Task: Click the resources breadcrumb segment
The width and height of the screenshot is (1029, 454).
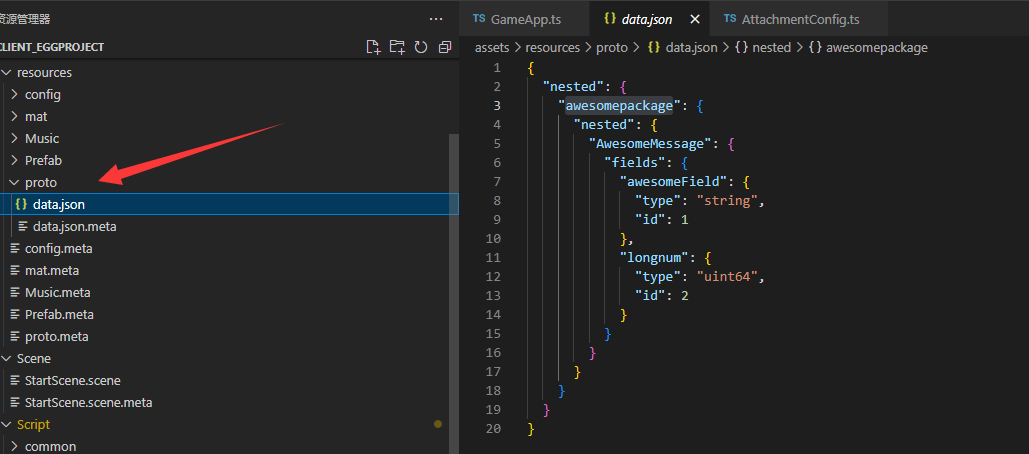Action: (551, 47)
